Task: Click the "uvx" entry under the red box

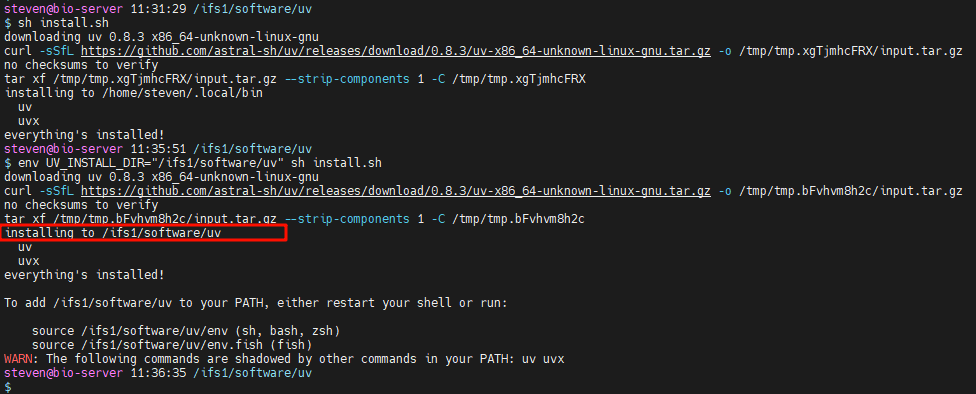Action: click(29, 261)
